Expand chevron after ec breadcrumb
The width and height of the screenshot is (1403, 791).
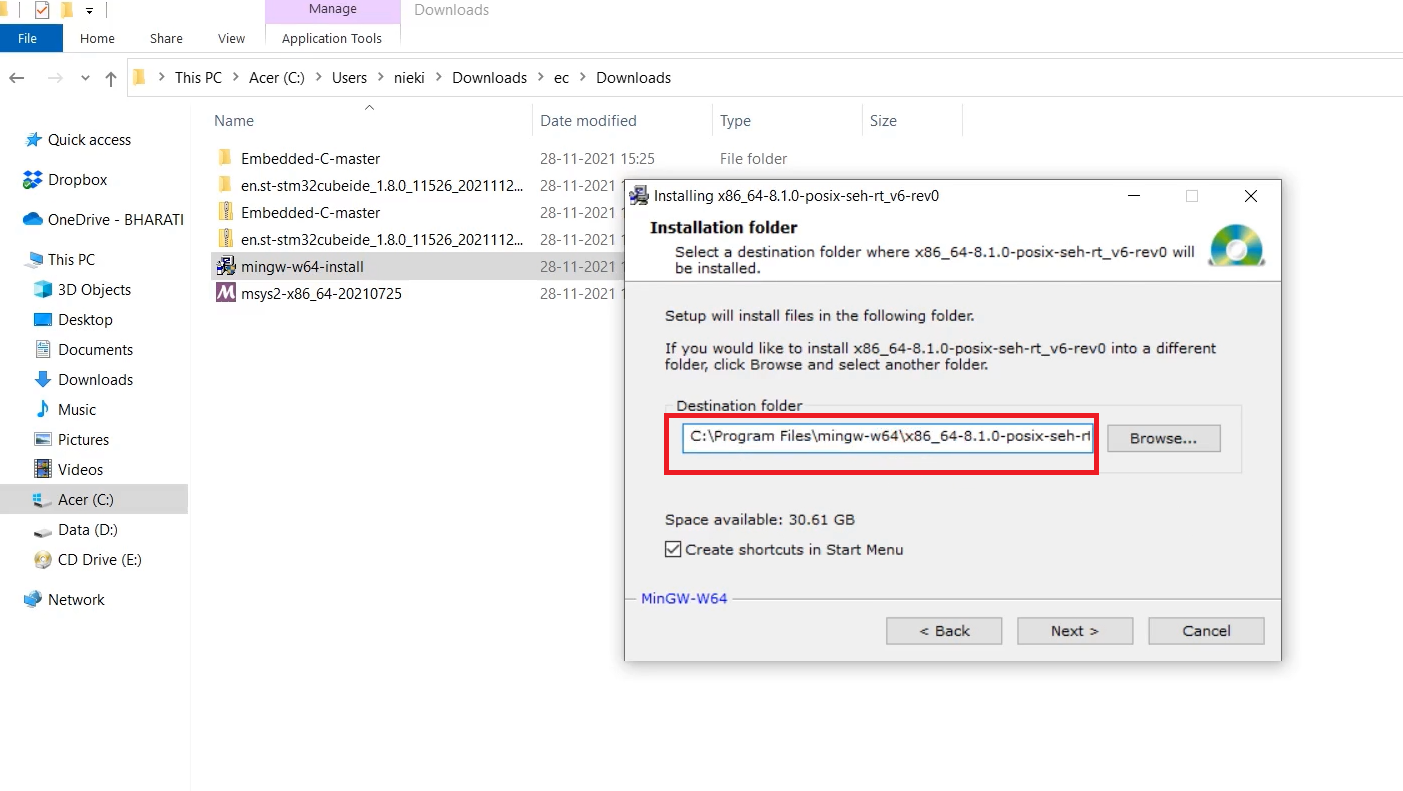(584, 78)
